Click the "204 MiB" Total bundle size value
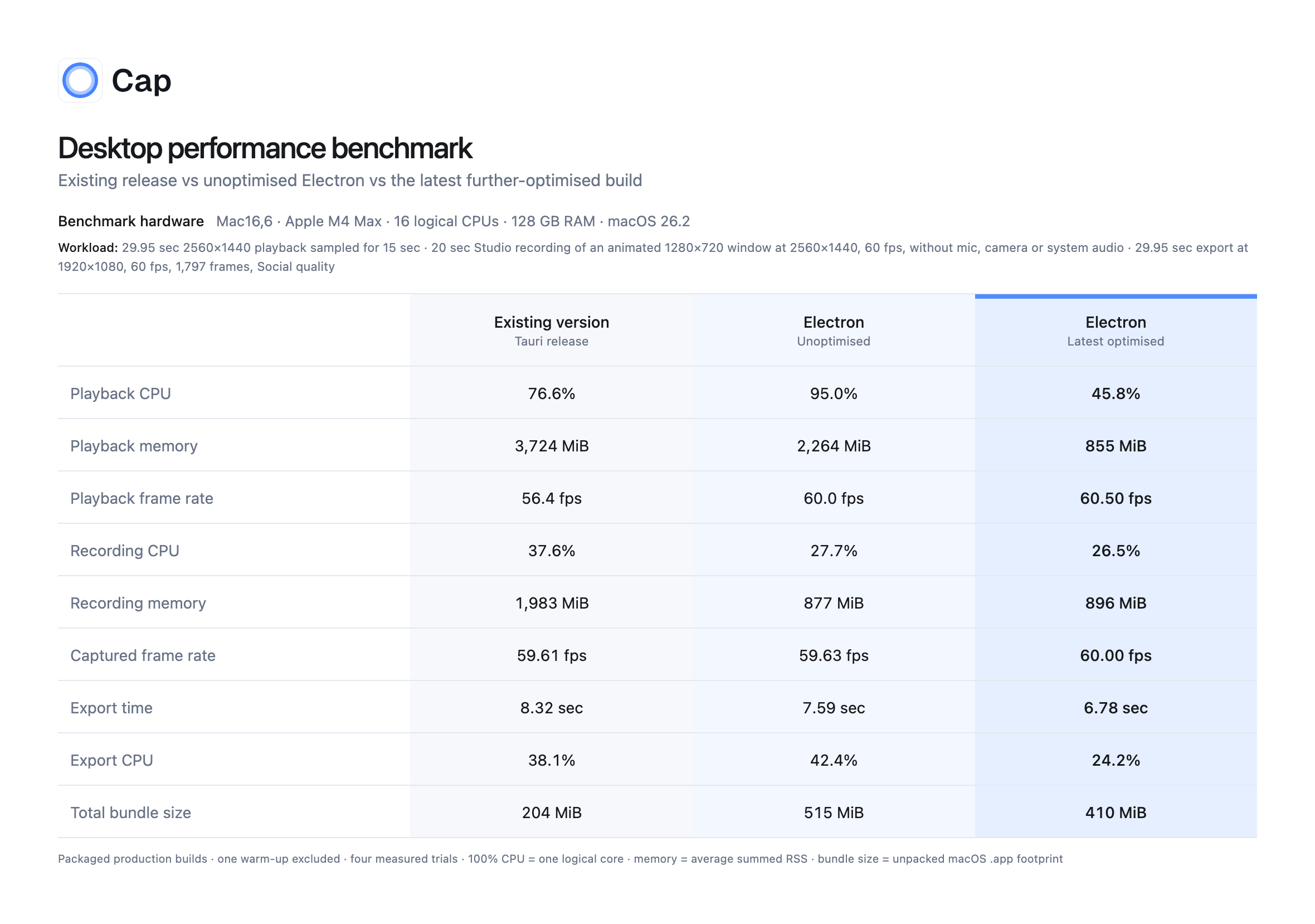 tap(552, 813)
